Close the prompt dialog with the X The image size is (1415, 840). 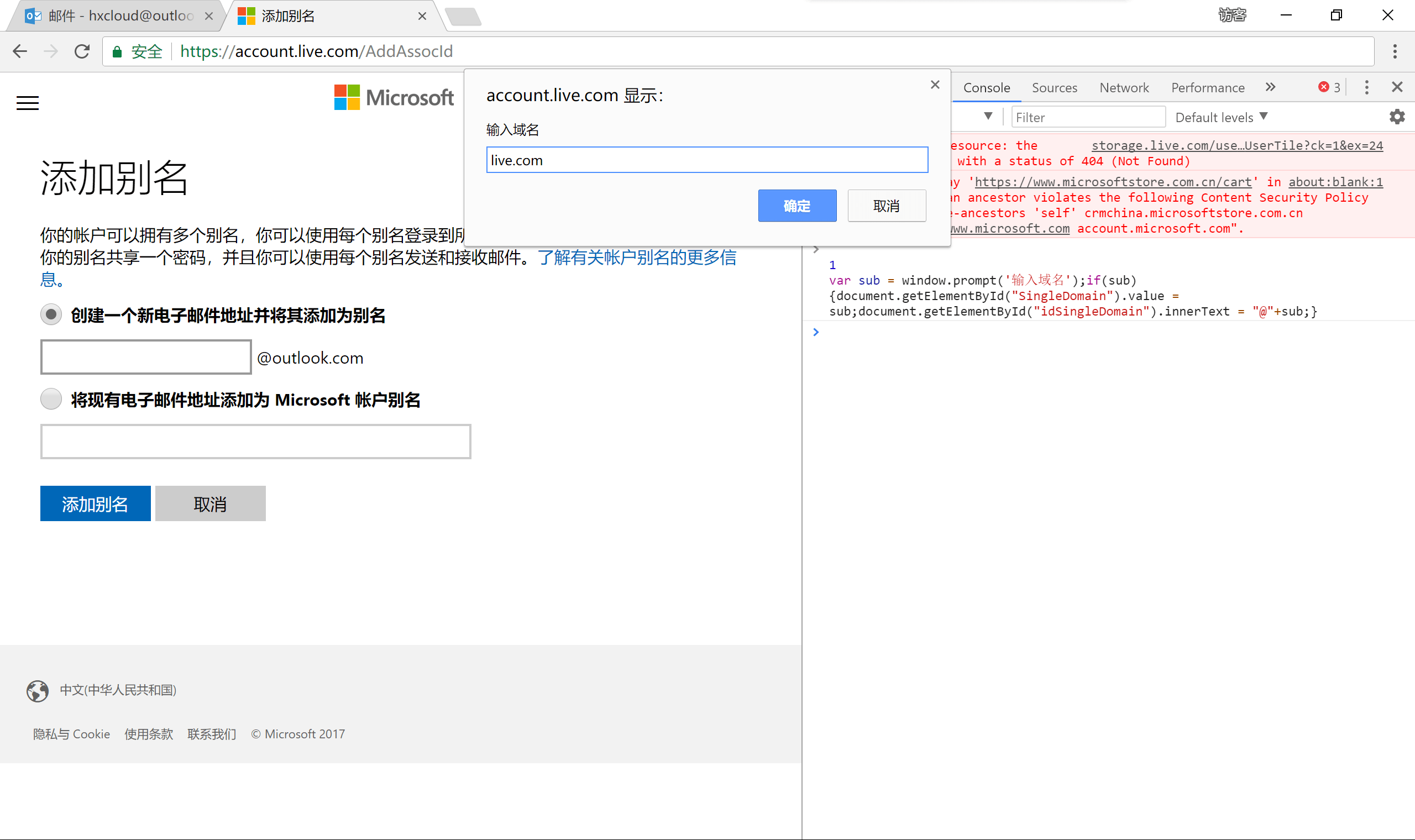pyautogui.click(x=935, y=85)
